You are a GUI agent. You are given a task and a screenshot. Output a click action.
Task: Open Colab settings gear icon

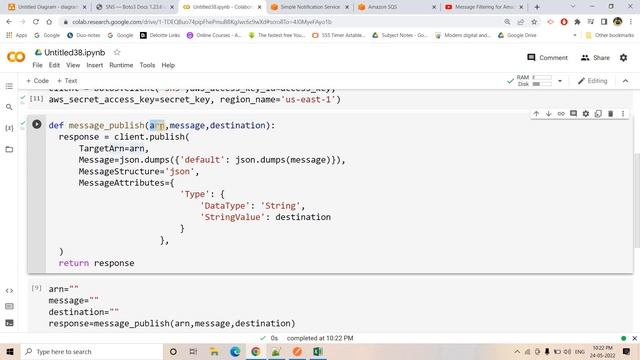[x=623, y=58]
